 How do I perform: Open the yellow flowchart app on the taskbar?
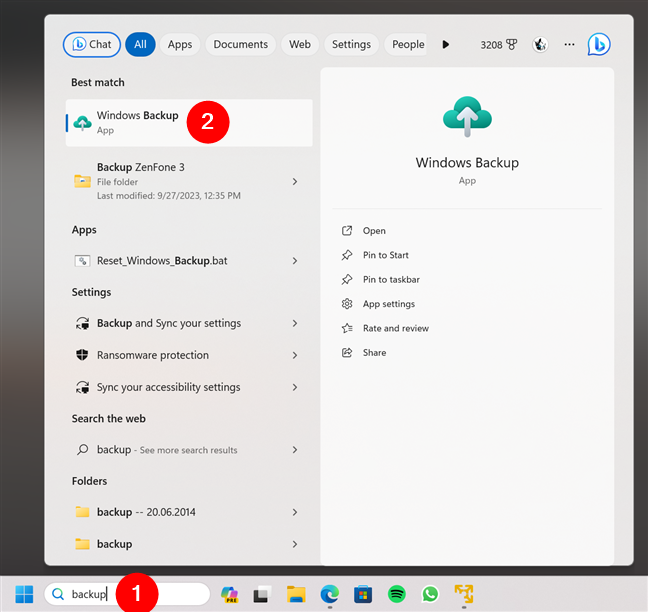click(x=464, y=594)
